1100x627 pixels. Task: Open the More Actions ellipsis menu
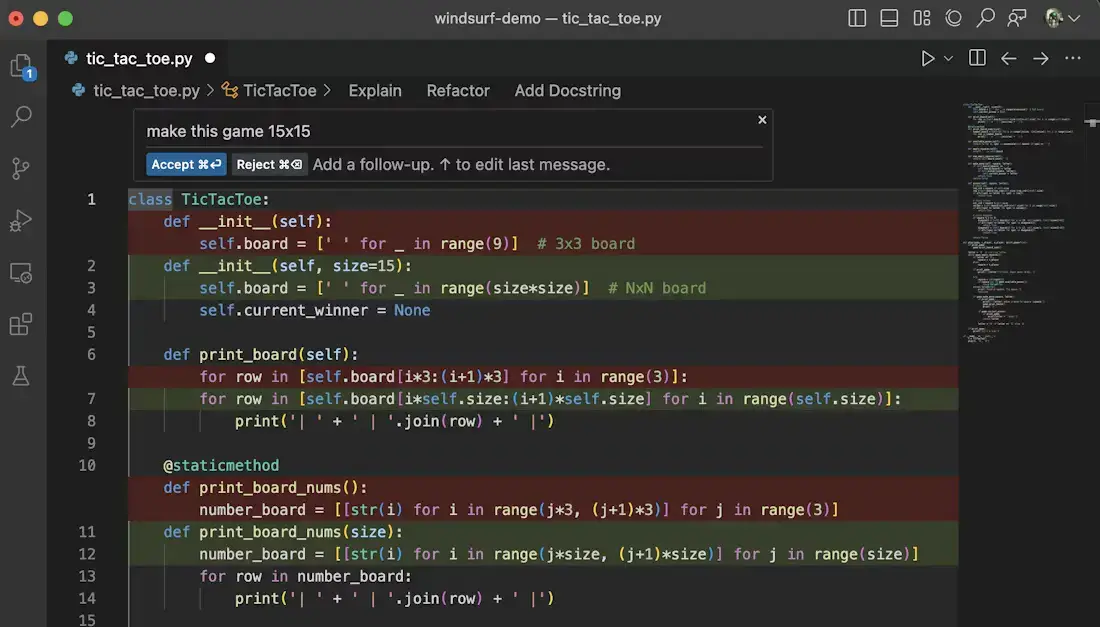point(1073,58)
